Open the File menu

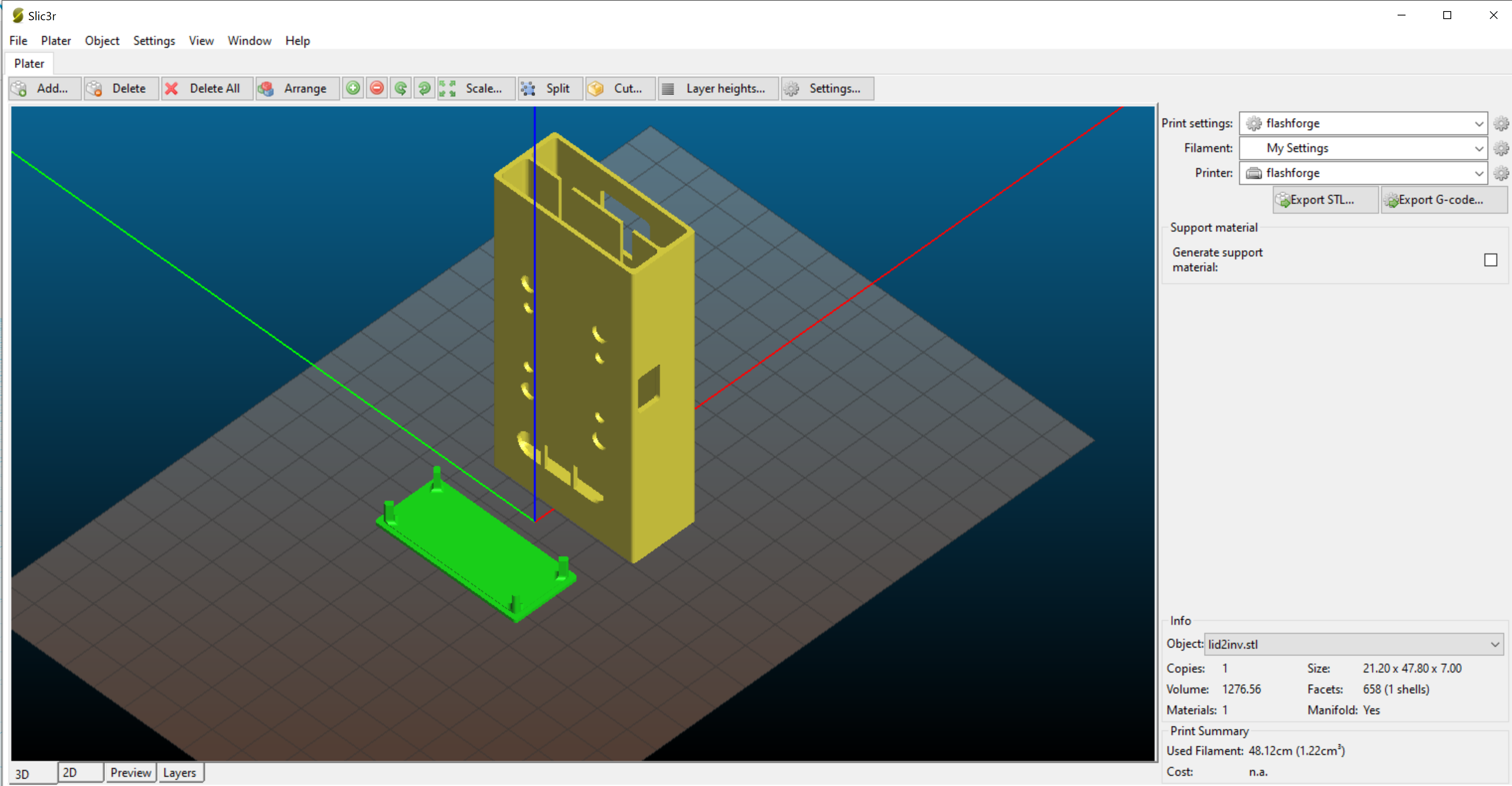(x=18, y=41)
